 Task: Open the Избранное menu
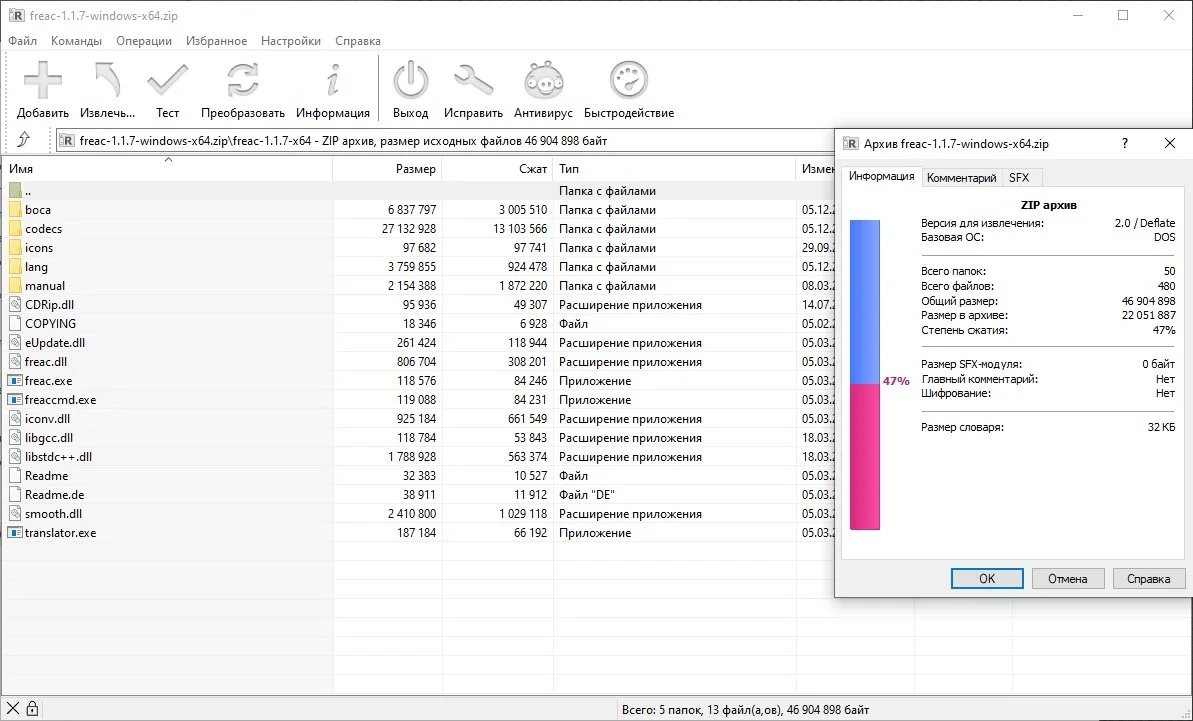tap(216, 41)
